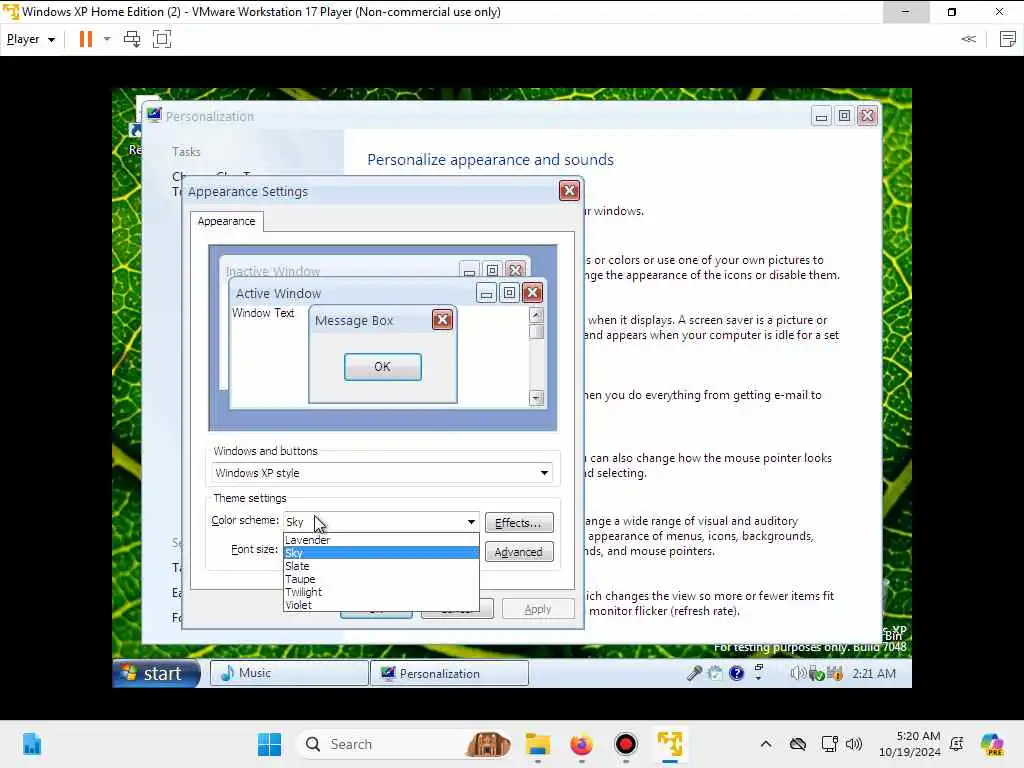1024x768 pixels.
Task: Click OK in the preview message box
Action: (x=383, y=367)
